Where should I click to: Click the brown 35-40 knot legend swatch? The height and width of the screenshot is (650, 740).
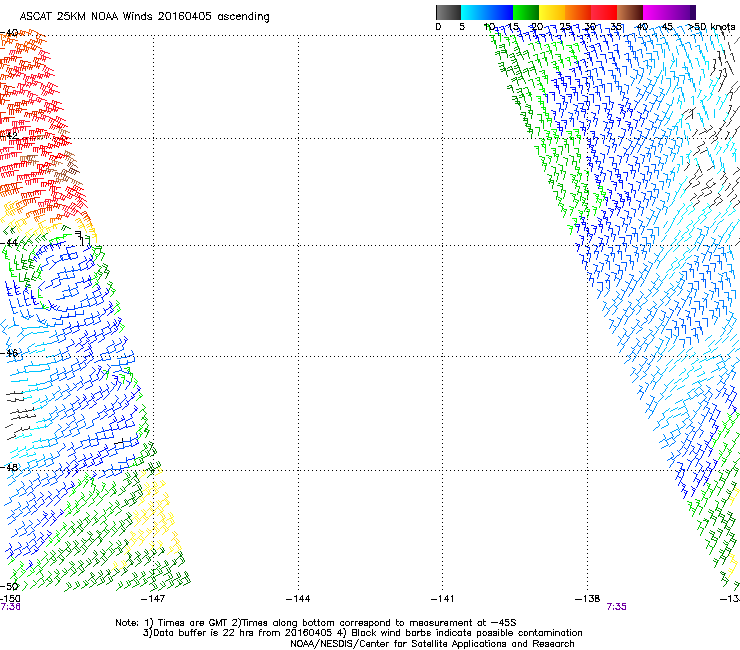(630, 12)
